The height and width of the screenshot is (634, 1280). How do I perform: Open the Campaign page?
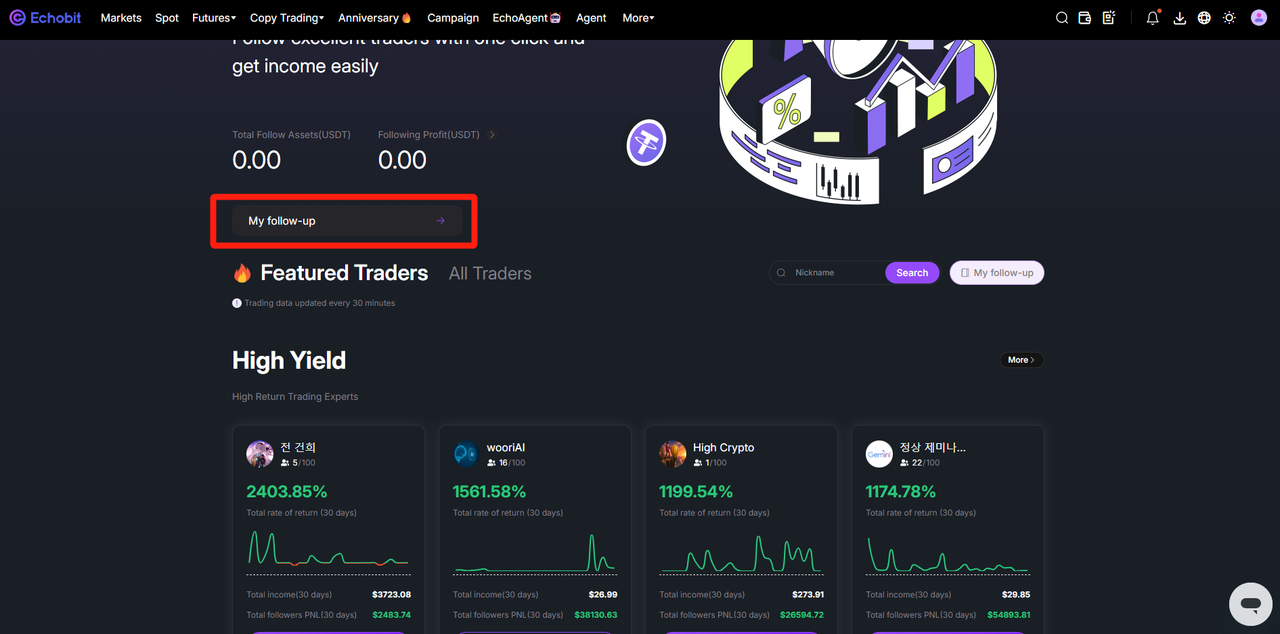[x=453, y=18]
